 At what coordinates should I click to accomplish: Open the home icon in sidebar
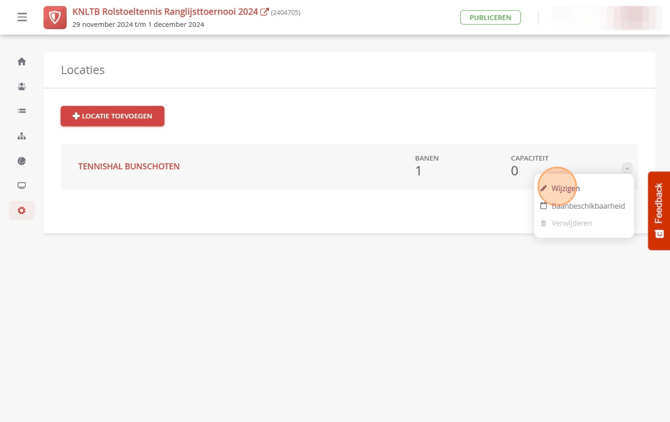coord(22,62)
